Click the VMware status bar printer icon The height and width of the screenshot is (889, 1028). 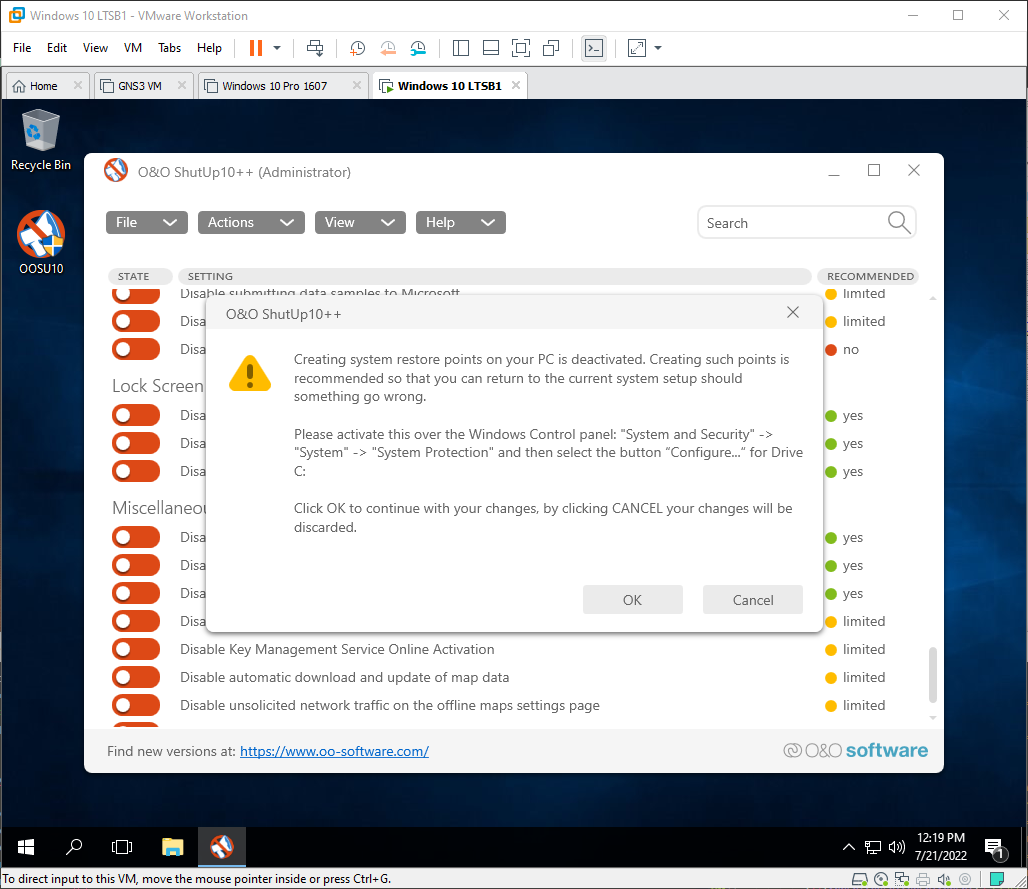tap(923, 879)
